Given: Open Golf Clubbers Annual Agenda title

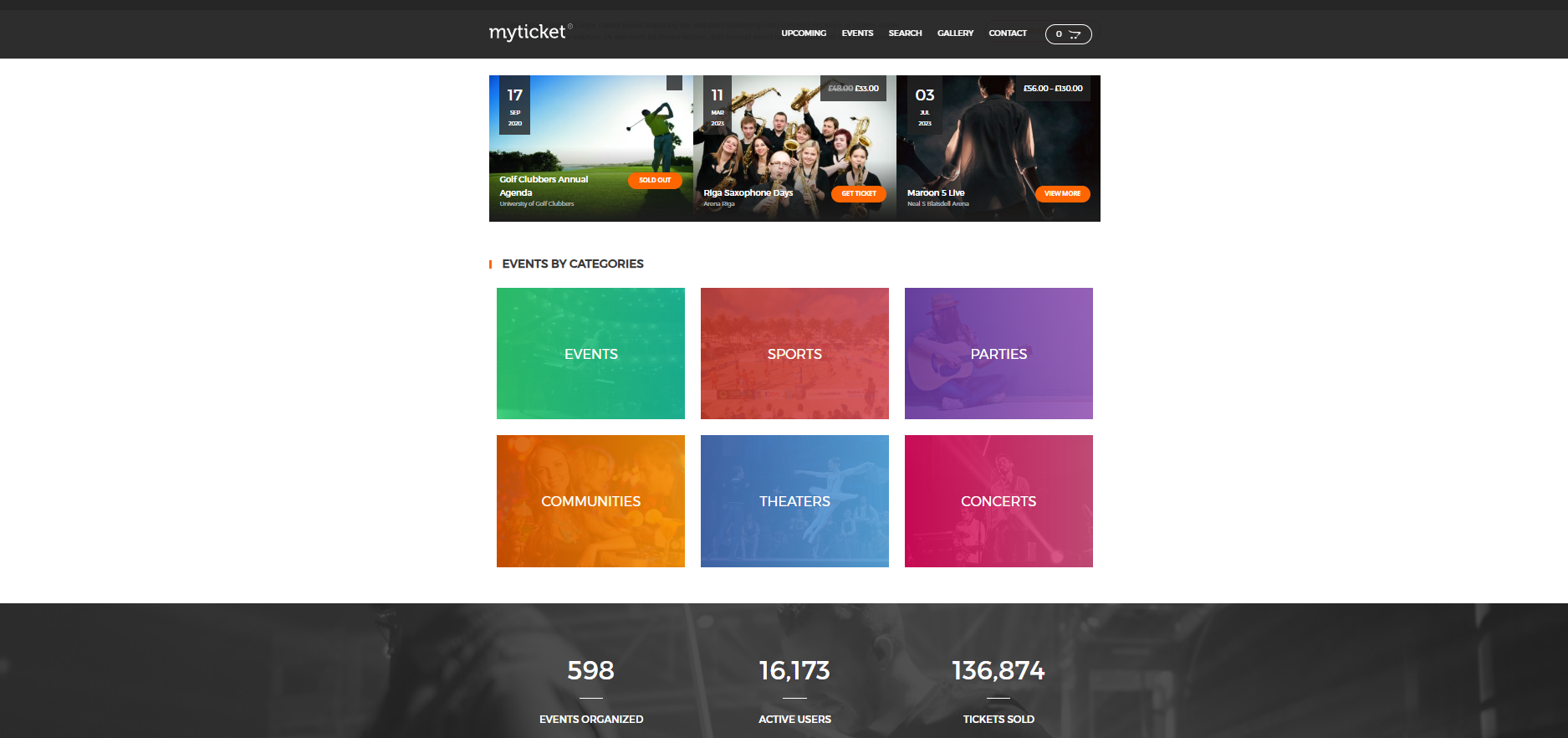Looking at the screenshot, I should tap(544, 186).
